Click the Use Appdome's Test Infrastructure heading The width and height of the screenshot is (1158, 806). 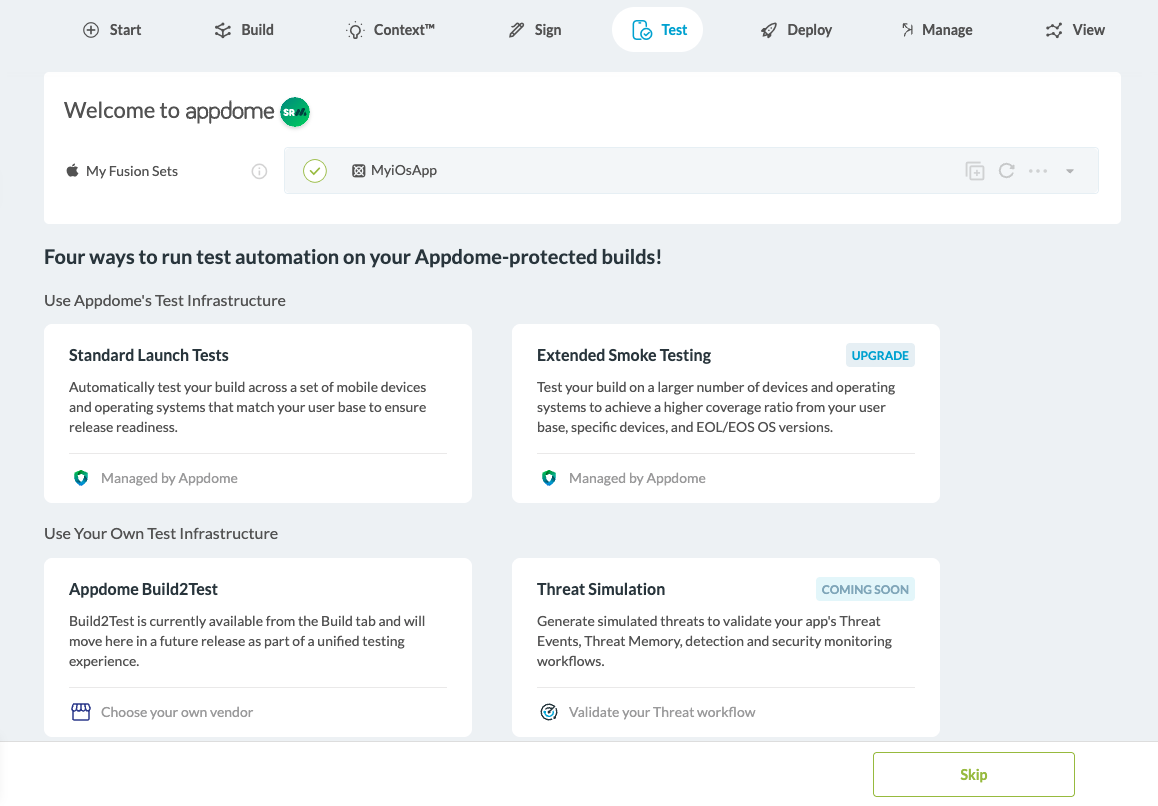click(165, 301)
